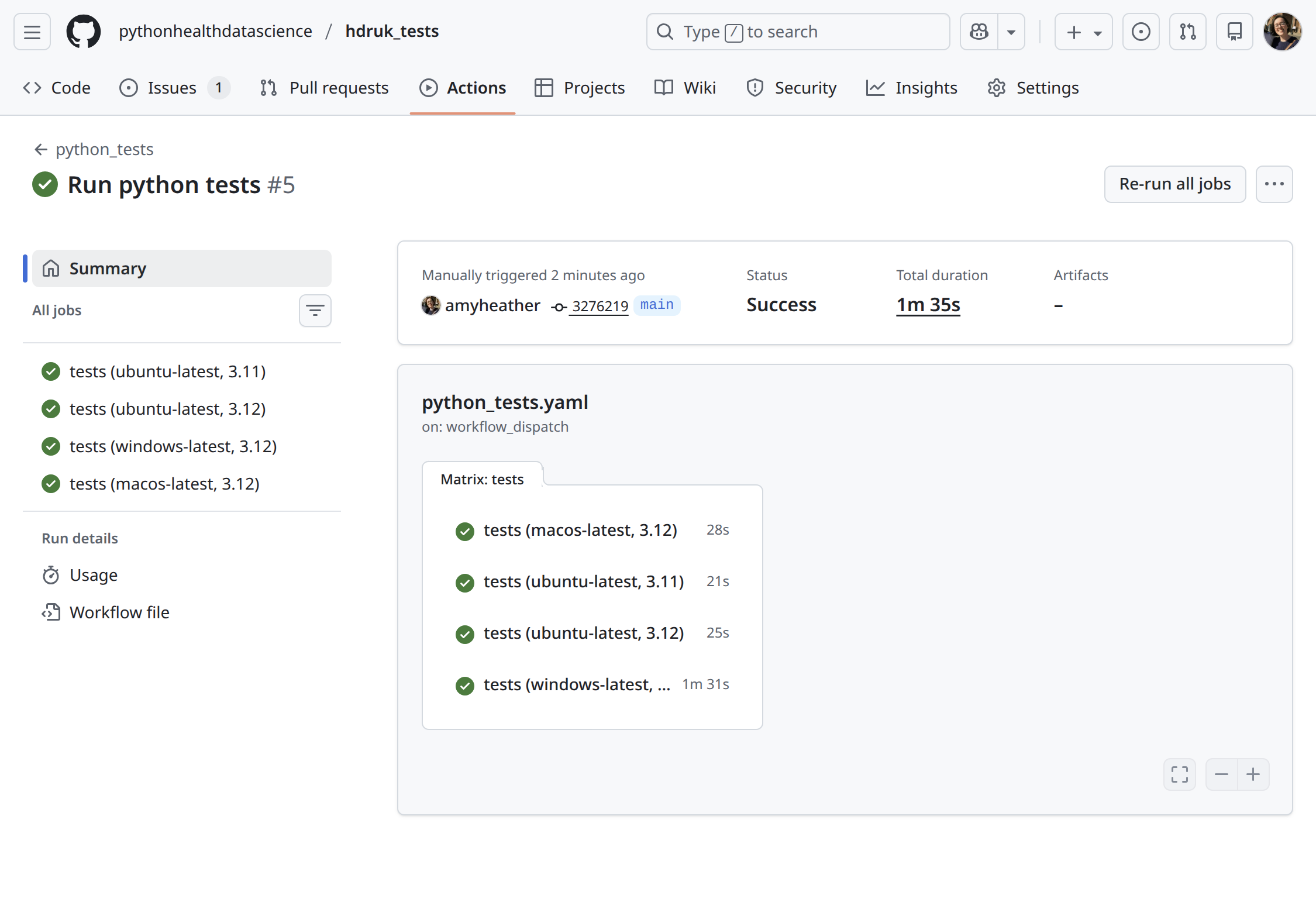Open Workflow file in Run details
Image resolution: width=1316 pixels, height=909 pixels.
coord(119,612)
